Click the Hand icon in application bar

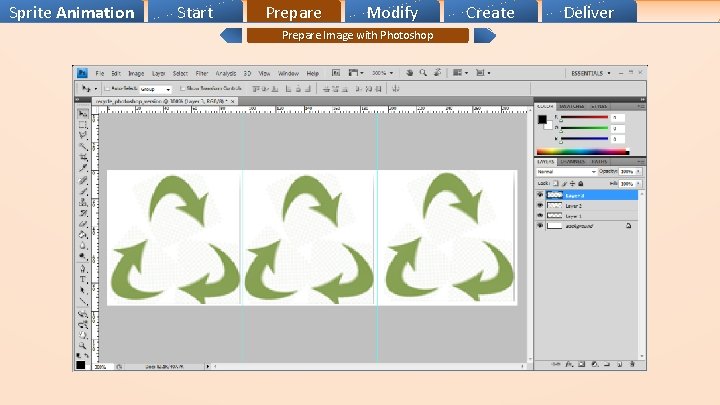(x=409, y=73)
